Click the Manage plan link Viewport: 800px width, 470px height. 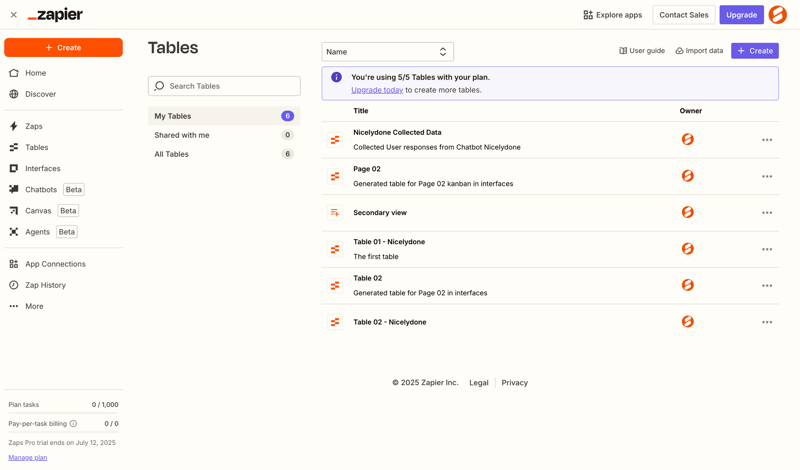click(x=28, y=457)
